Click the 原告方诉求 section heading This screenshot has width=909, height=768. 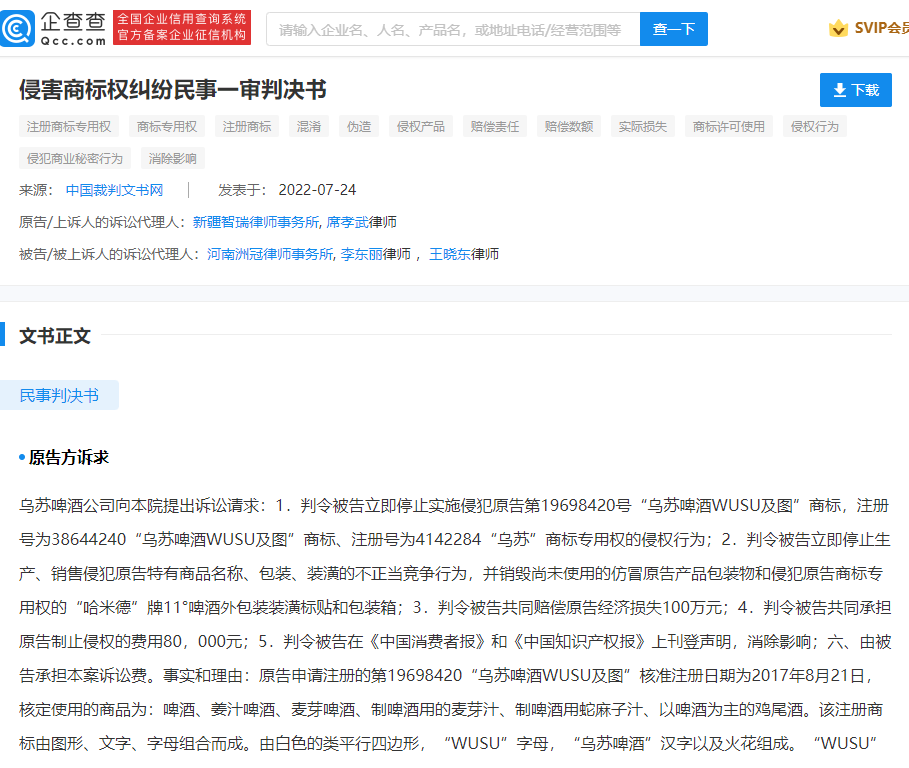pyautogui.click(x=68, y=457)
